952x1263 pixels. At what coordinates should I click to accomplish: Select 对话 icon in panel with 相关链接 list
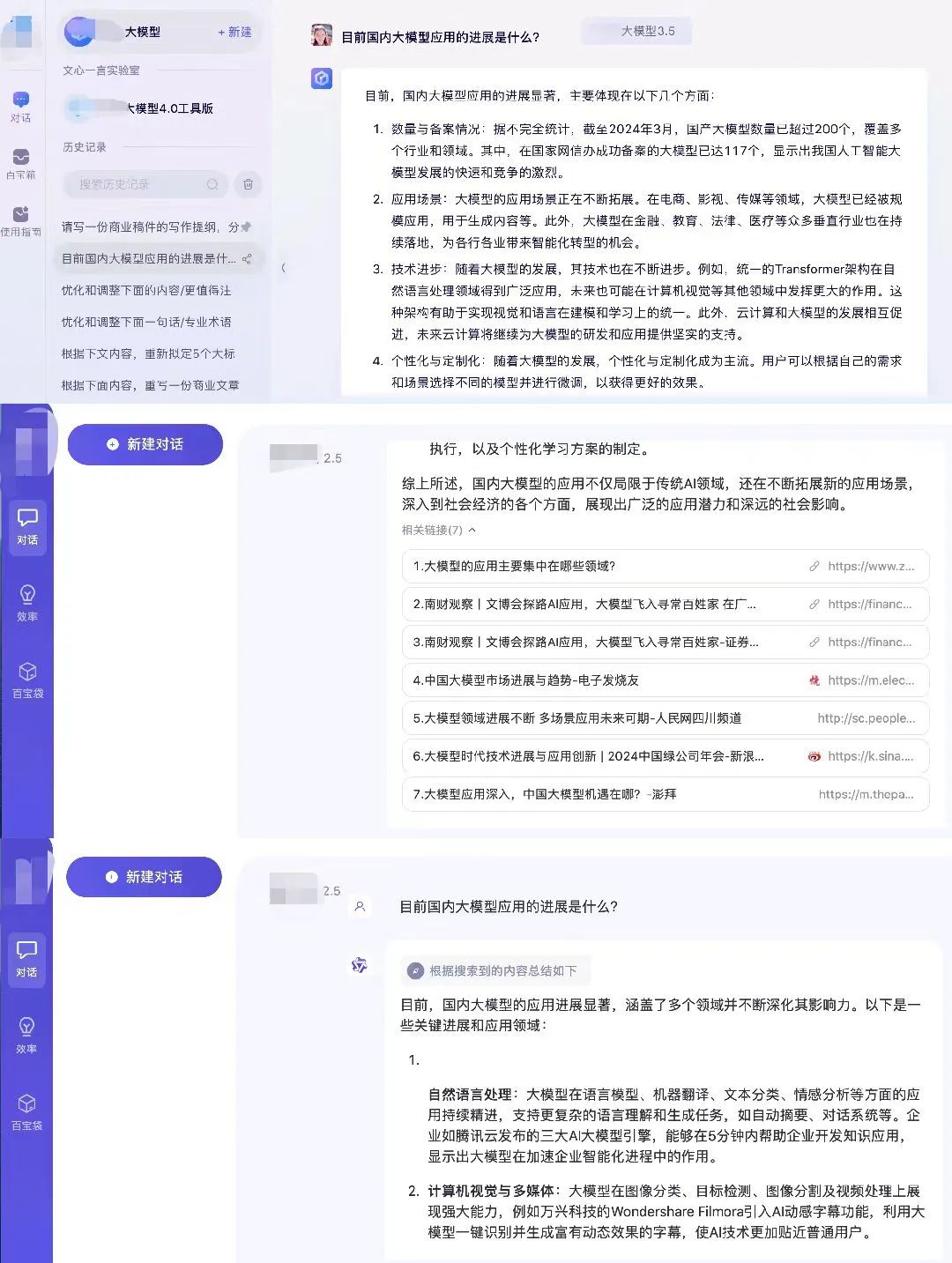click(x=27, y=517)
